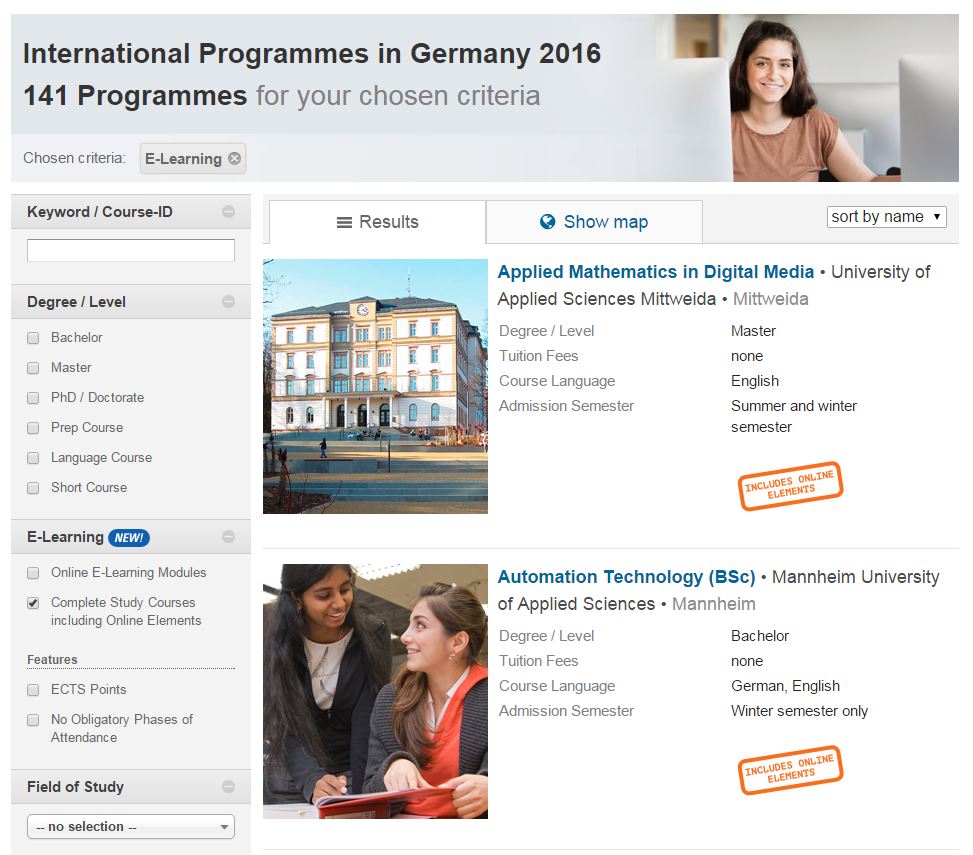This screenshot has height=855, width=973.
Task: Open the sort by name dropdown
Action: tap(885, 216)
